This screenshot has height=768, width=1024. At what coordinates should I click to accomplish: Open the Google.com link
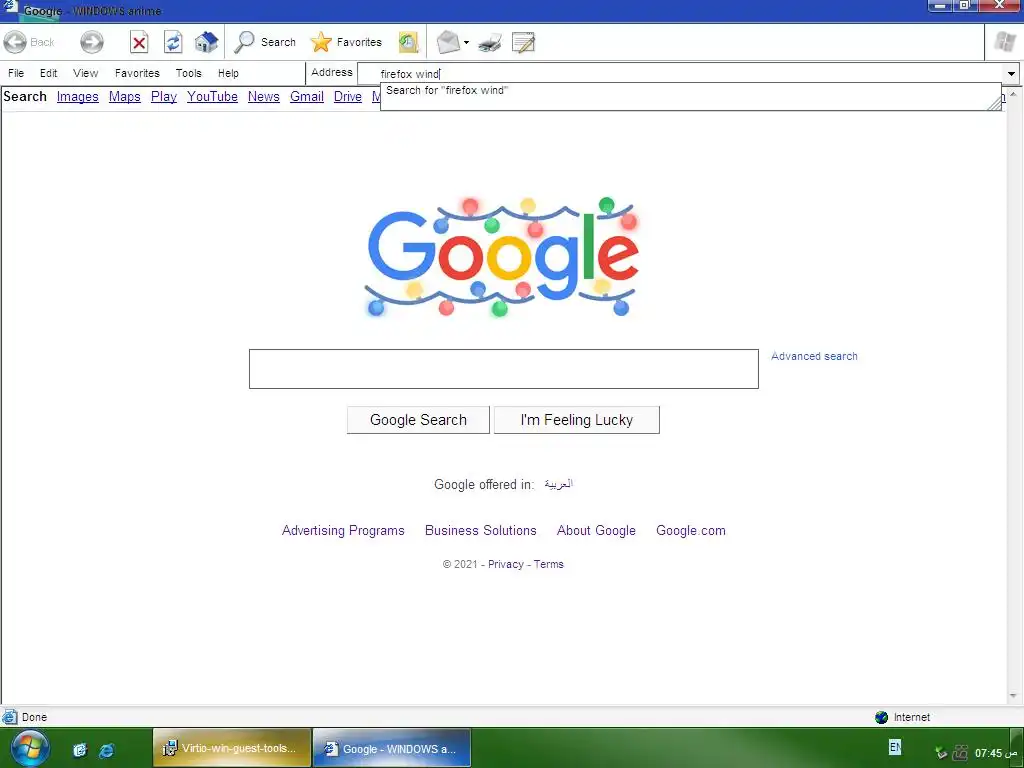tap(690, 530)
